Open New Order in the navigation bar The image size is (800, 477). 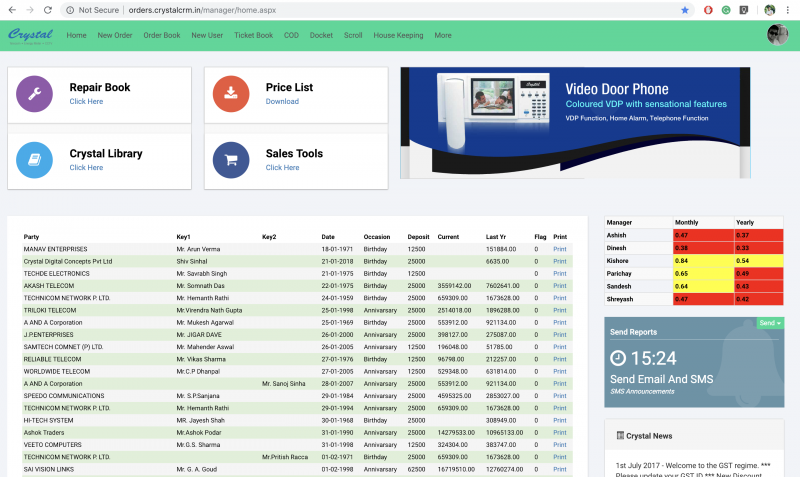(115, 35)
